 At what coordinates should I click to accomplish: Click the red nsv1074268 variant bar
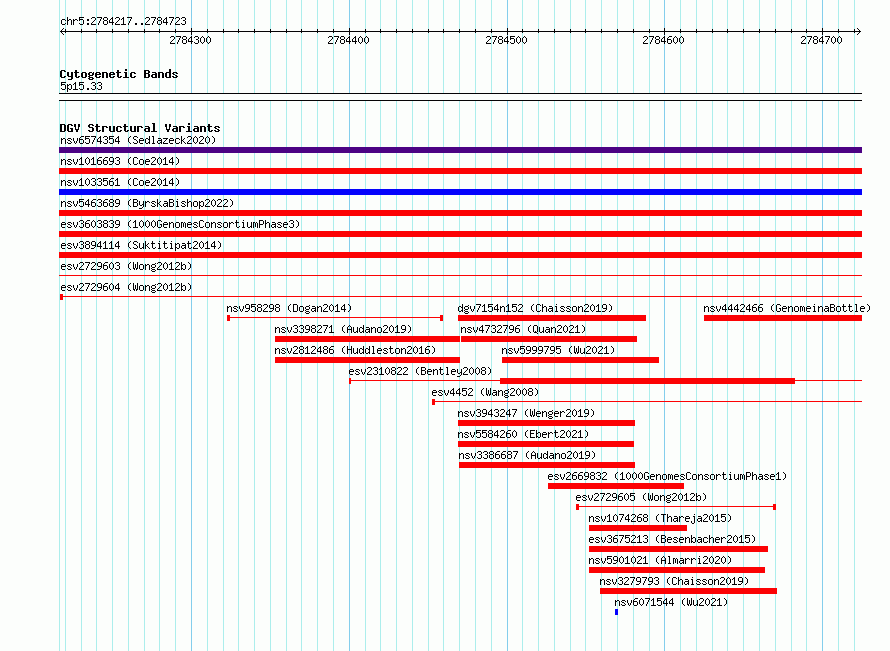point(638,528)
